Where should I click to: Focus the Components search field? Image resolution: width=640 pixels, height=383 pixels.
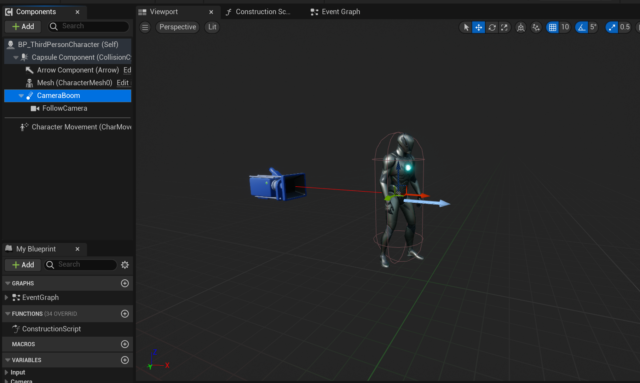[89, 27]
